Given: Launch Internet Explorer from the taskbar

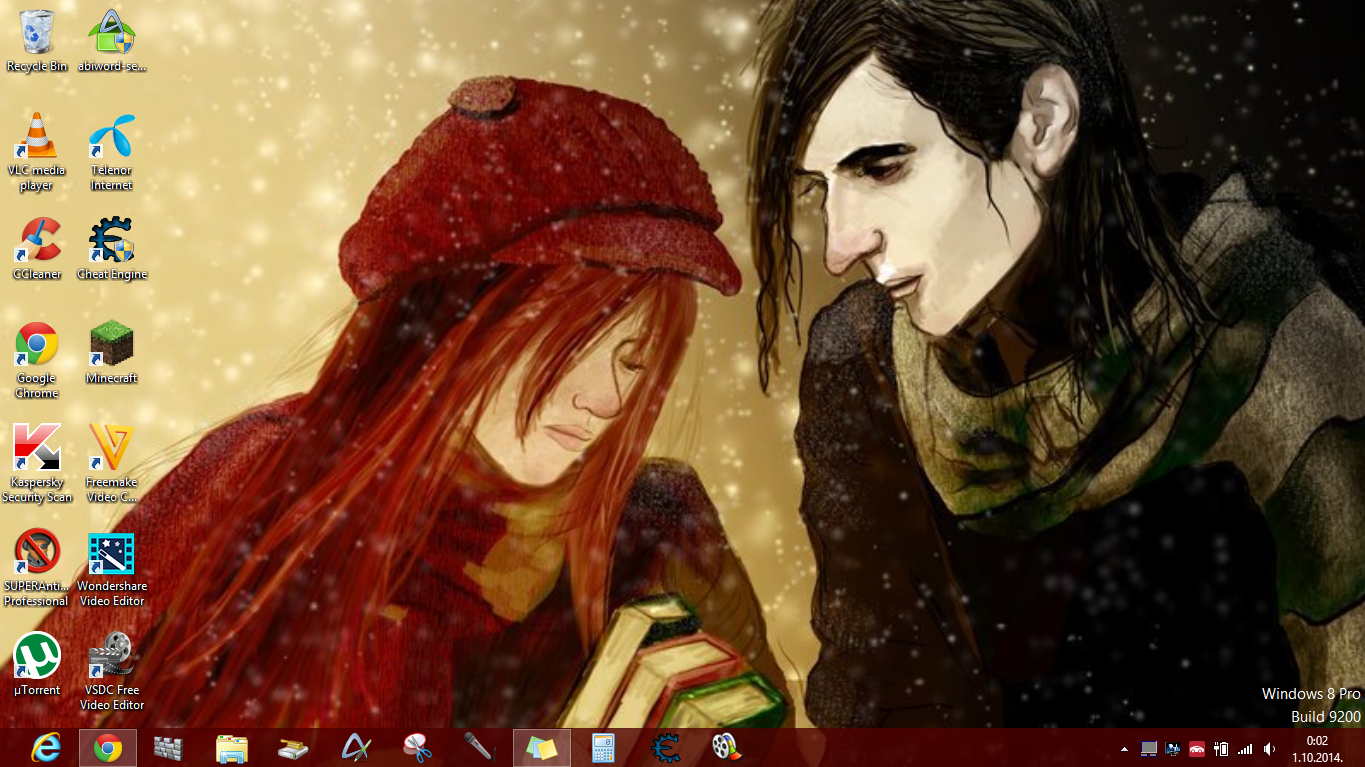Looking at the screenshot, I should [x=46, y=748].
